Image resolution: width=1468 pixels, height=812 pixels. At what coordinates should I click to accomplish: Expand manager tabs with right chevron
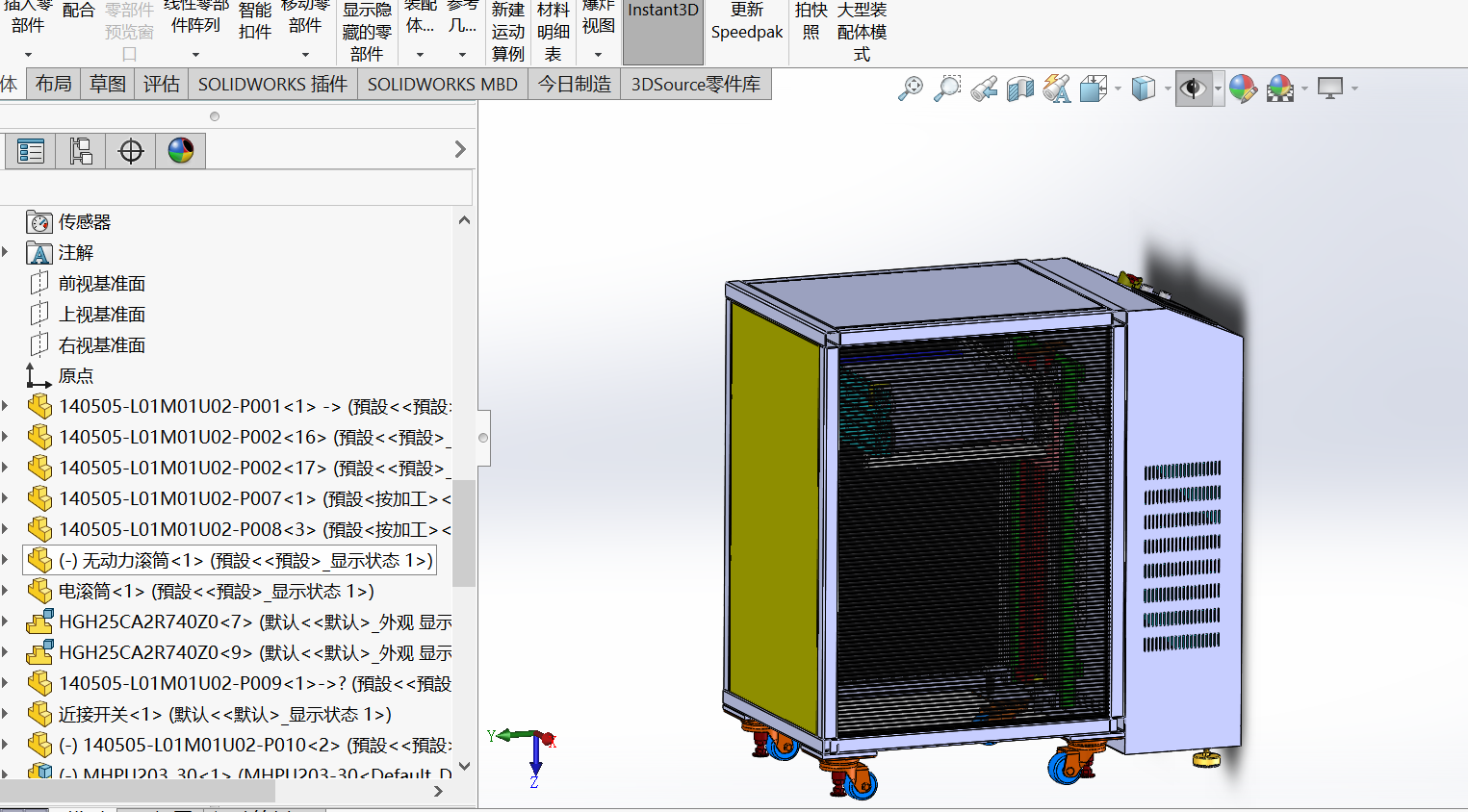coord(460,149)
